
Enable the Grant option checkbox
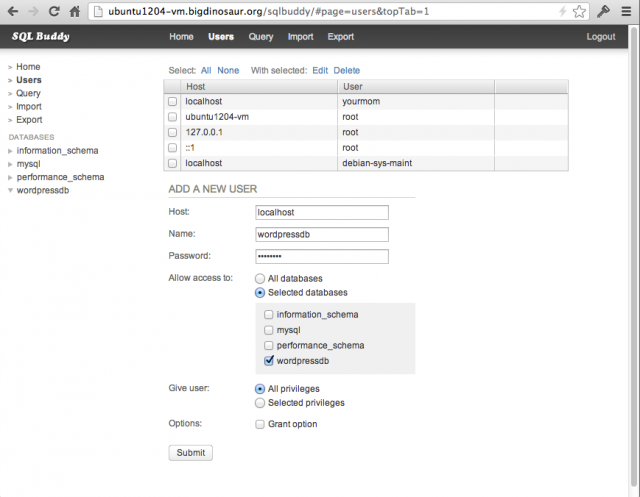tap(260, 424)
